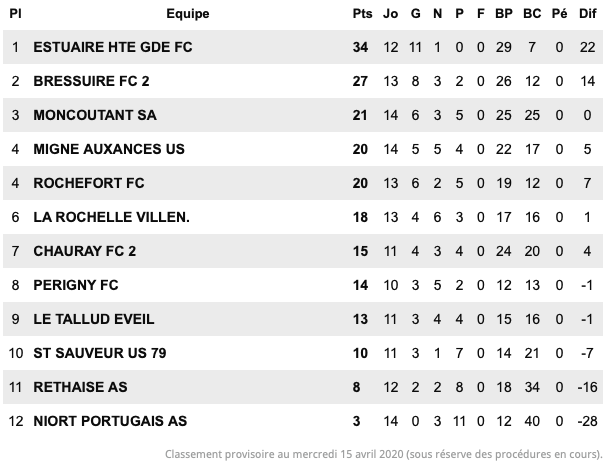Click the Jo column header
This screenshot has height=466, width=606.
[390, 14]
